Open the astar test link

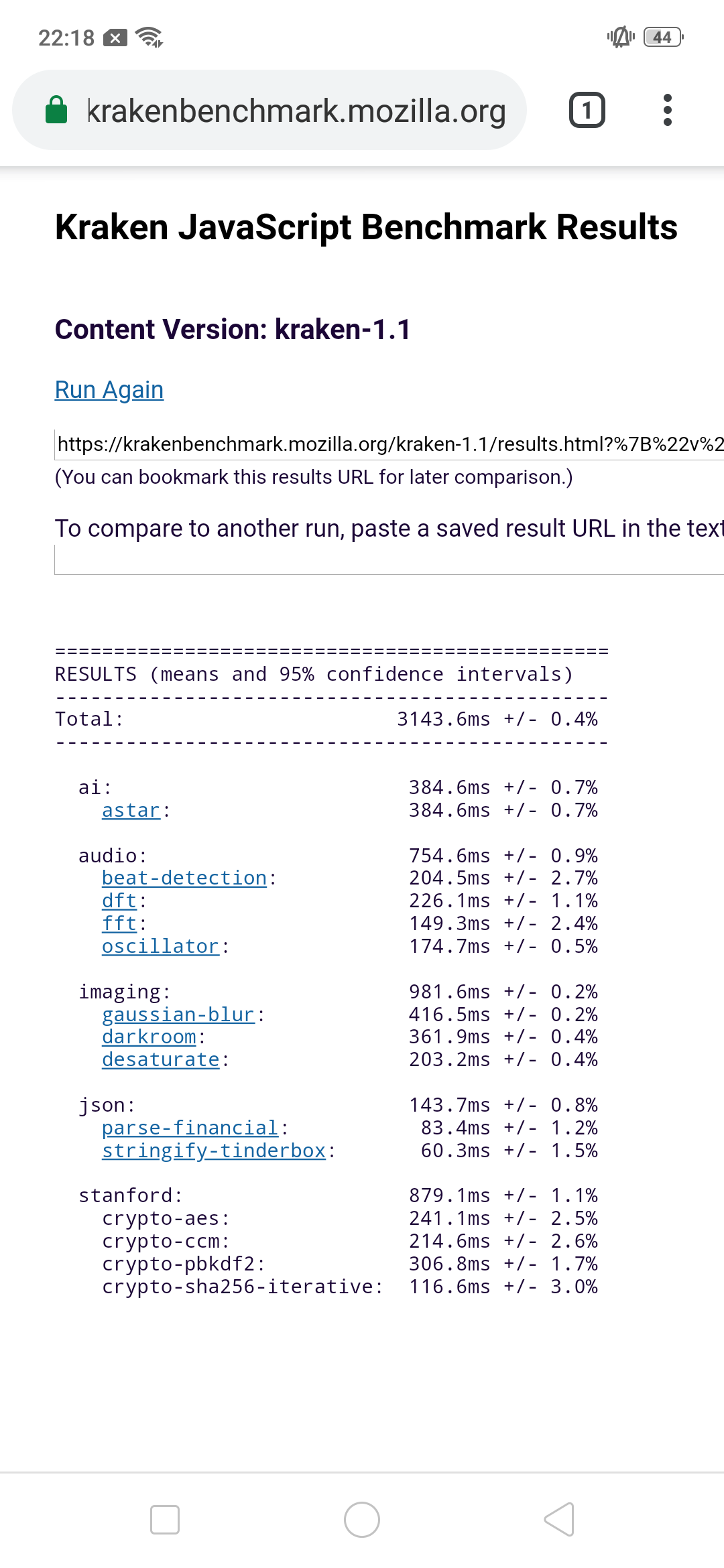[x=131, y=811]
